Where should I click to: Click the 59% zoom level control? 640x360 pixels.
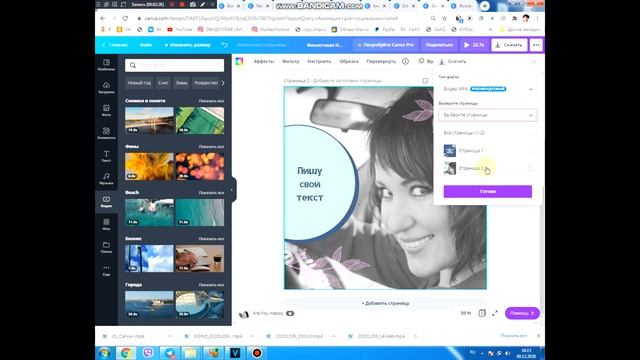(x=466, y=313)
